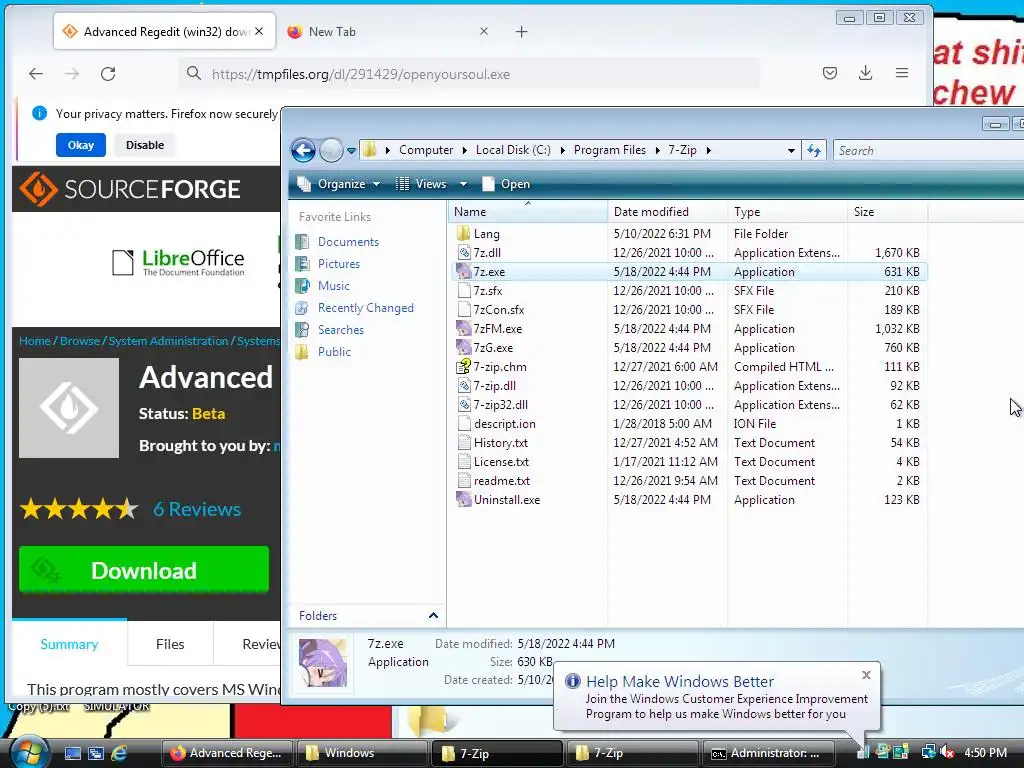Expand the breadcrumb arrow after Program Files
Screen dimensions: 1024x768
coord(657,150)
